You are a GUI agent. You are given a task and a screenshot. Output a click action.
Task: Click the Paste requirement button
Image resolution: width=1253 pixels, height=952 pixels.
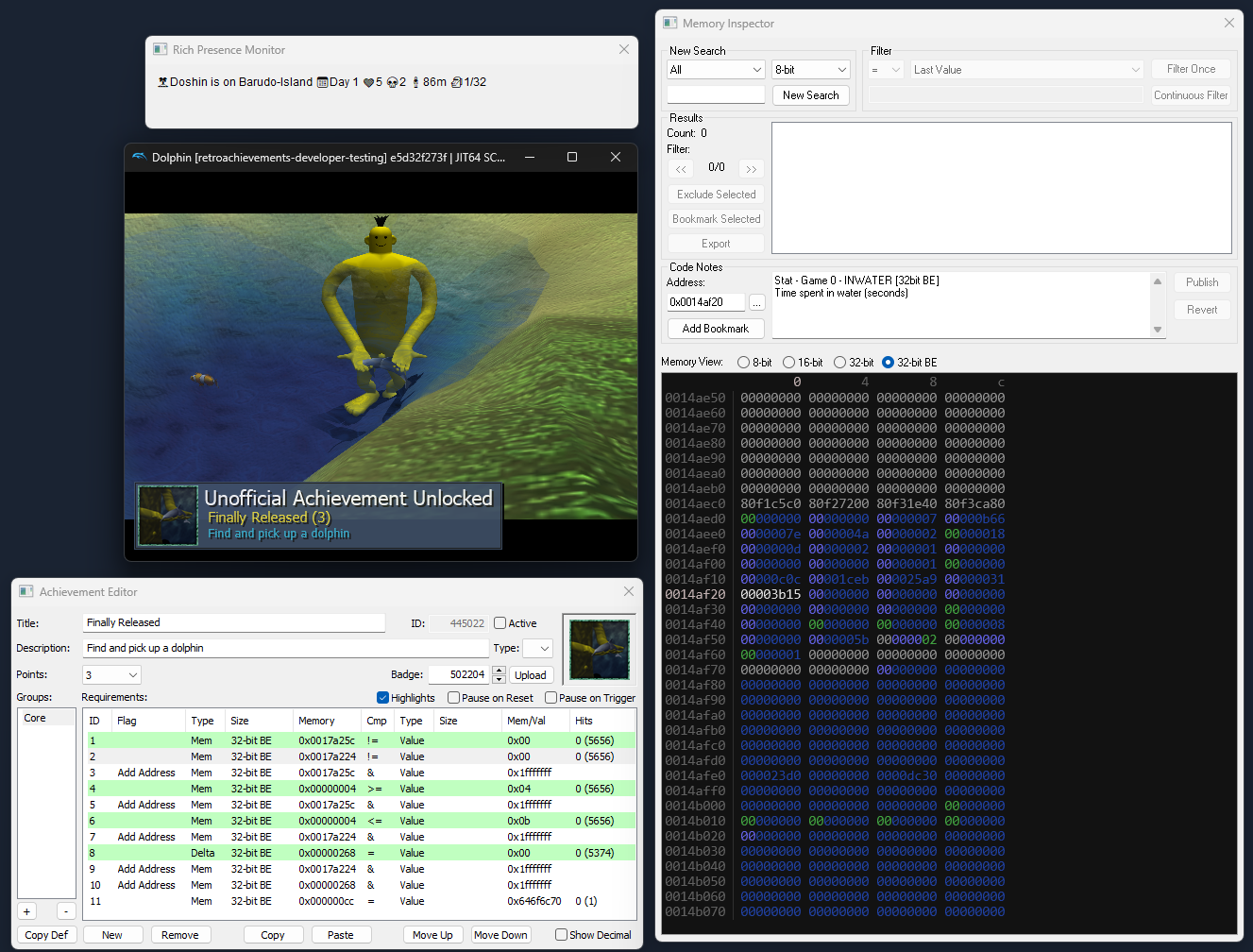(x=341, y=935)
